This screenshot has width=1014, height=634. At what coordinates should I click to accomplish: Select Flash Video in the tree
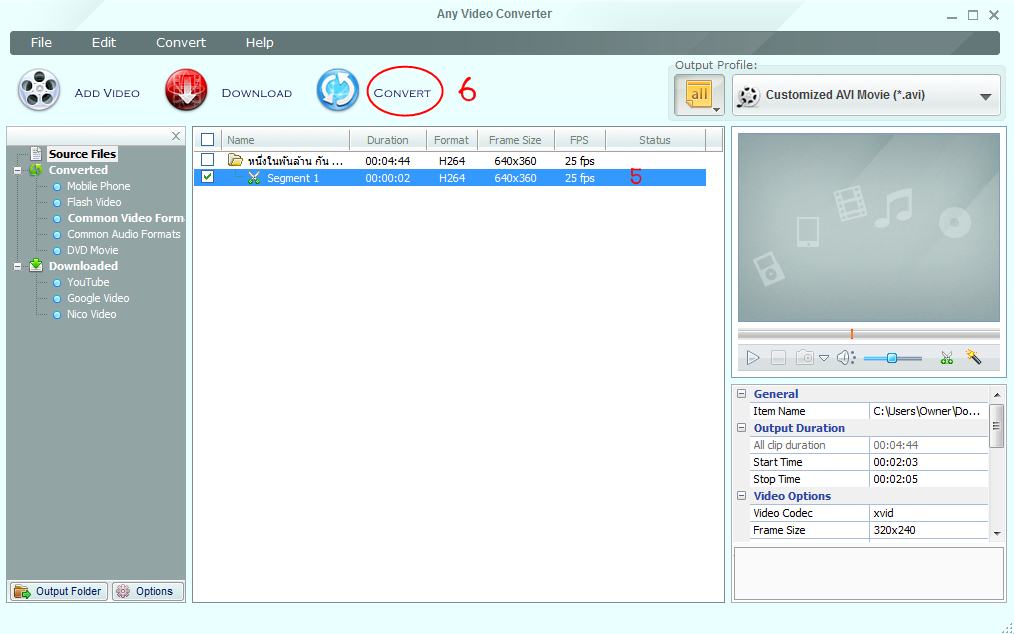coord(94,202)
